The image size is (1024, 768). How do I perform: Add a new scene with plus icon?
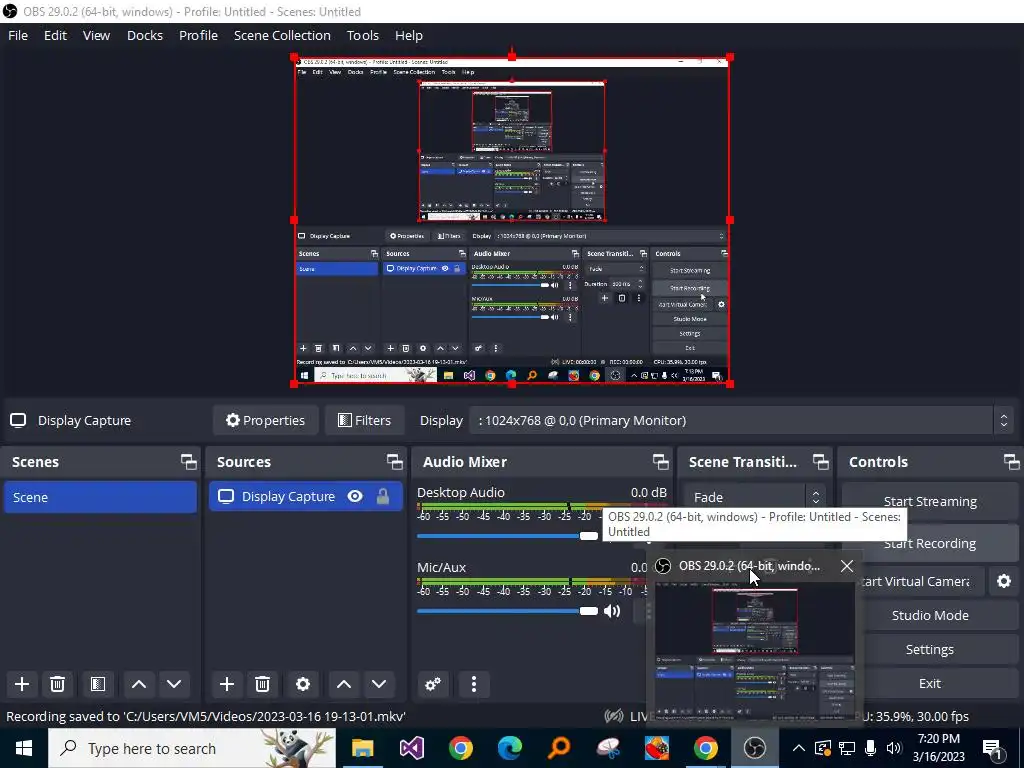[x=22, y=684]
